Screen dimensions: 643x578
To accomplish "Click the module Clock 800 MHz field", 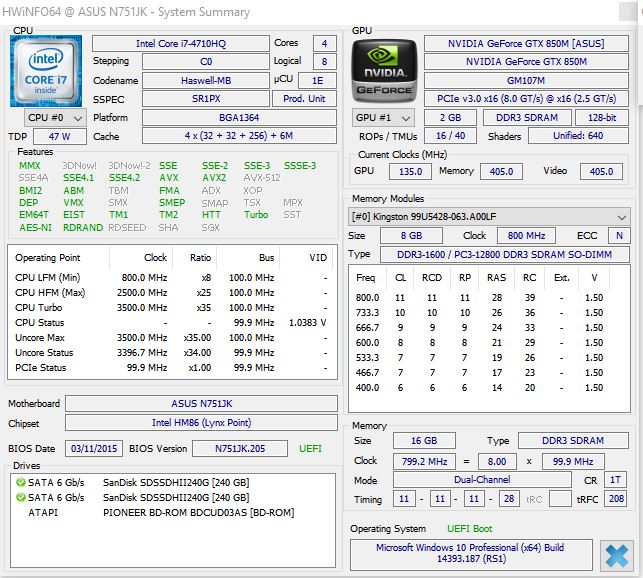I will [526, 235].
